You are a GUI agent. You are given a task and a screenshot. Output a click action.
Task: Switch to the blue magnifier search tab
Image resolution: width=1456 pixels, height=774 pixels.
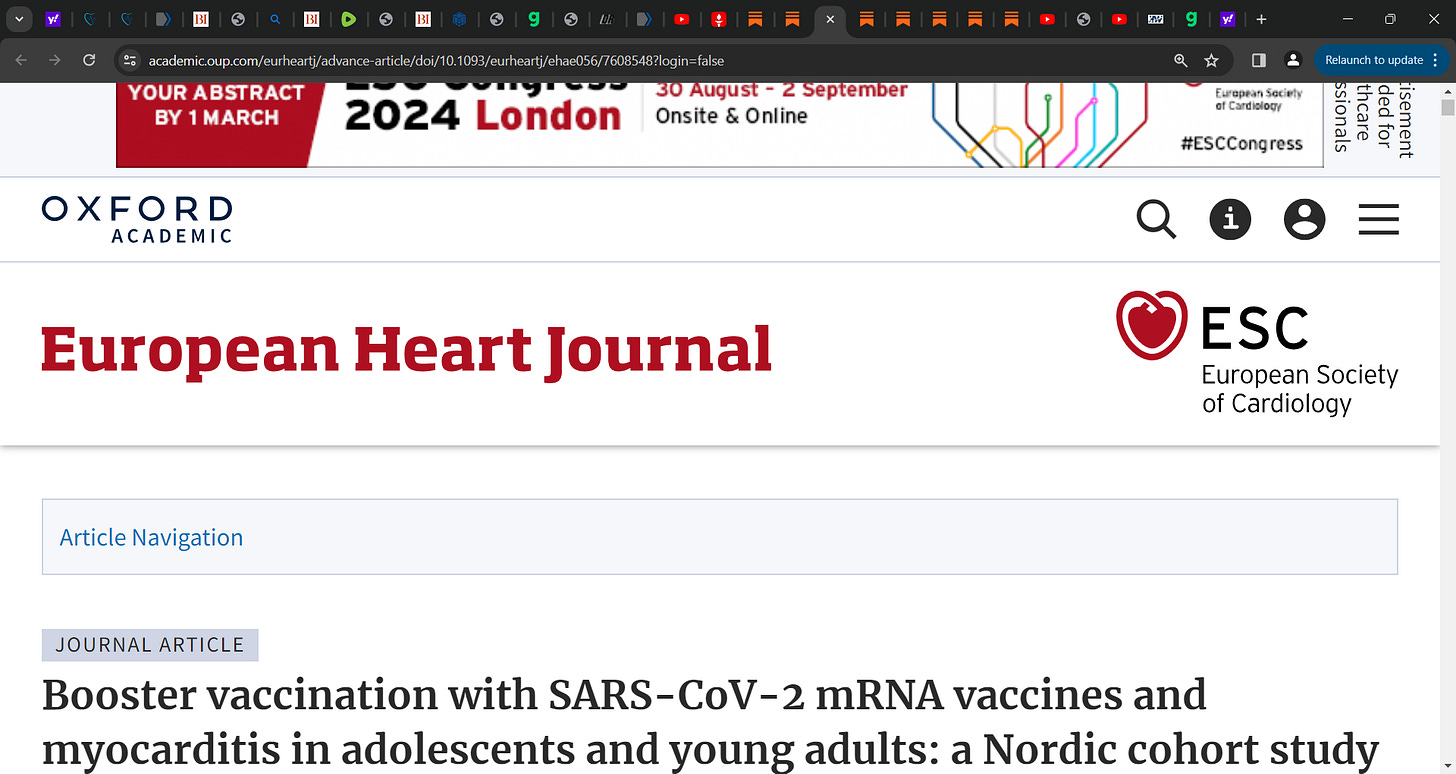275,19
